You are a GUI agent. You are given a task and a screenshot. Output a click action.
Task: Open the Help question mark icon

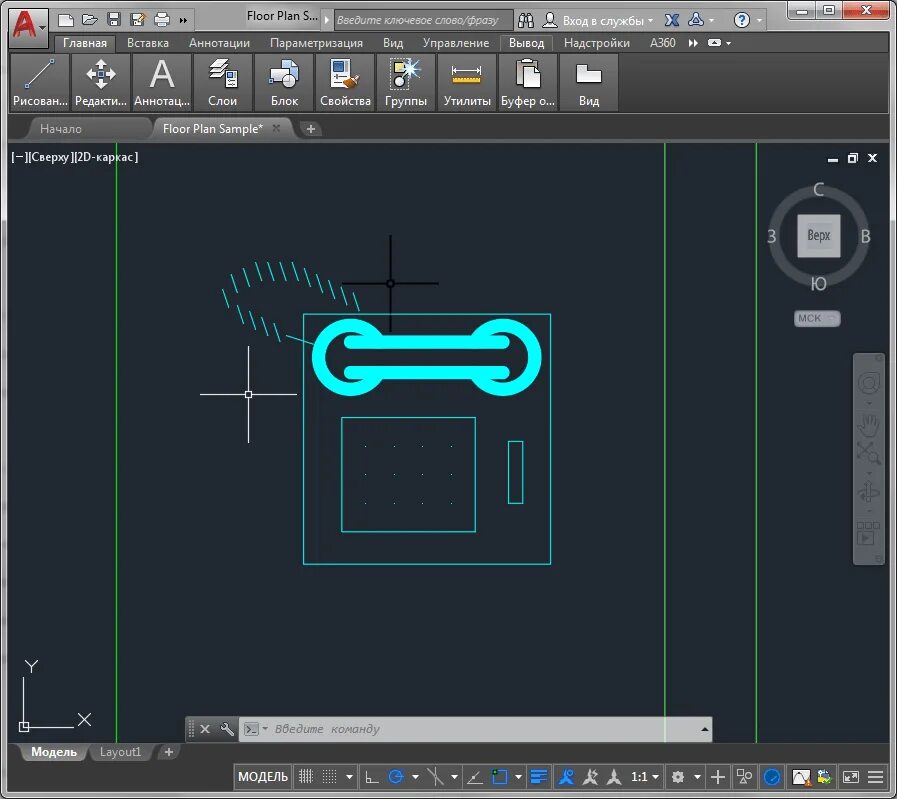point(741,21)
